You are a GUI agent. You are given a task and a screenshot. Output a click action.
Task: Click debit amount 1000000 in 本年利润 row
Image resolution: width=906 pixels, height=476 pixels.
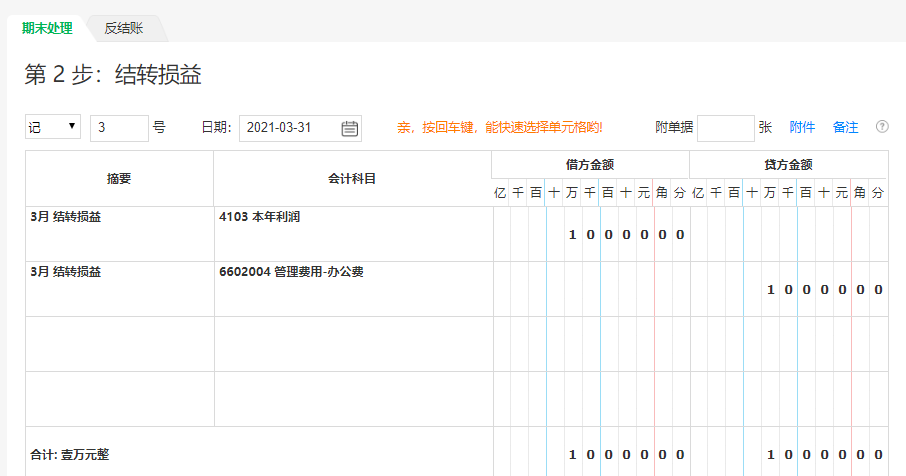point(591,235)
